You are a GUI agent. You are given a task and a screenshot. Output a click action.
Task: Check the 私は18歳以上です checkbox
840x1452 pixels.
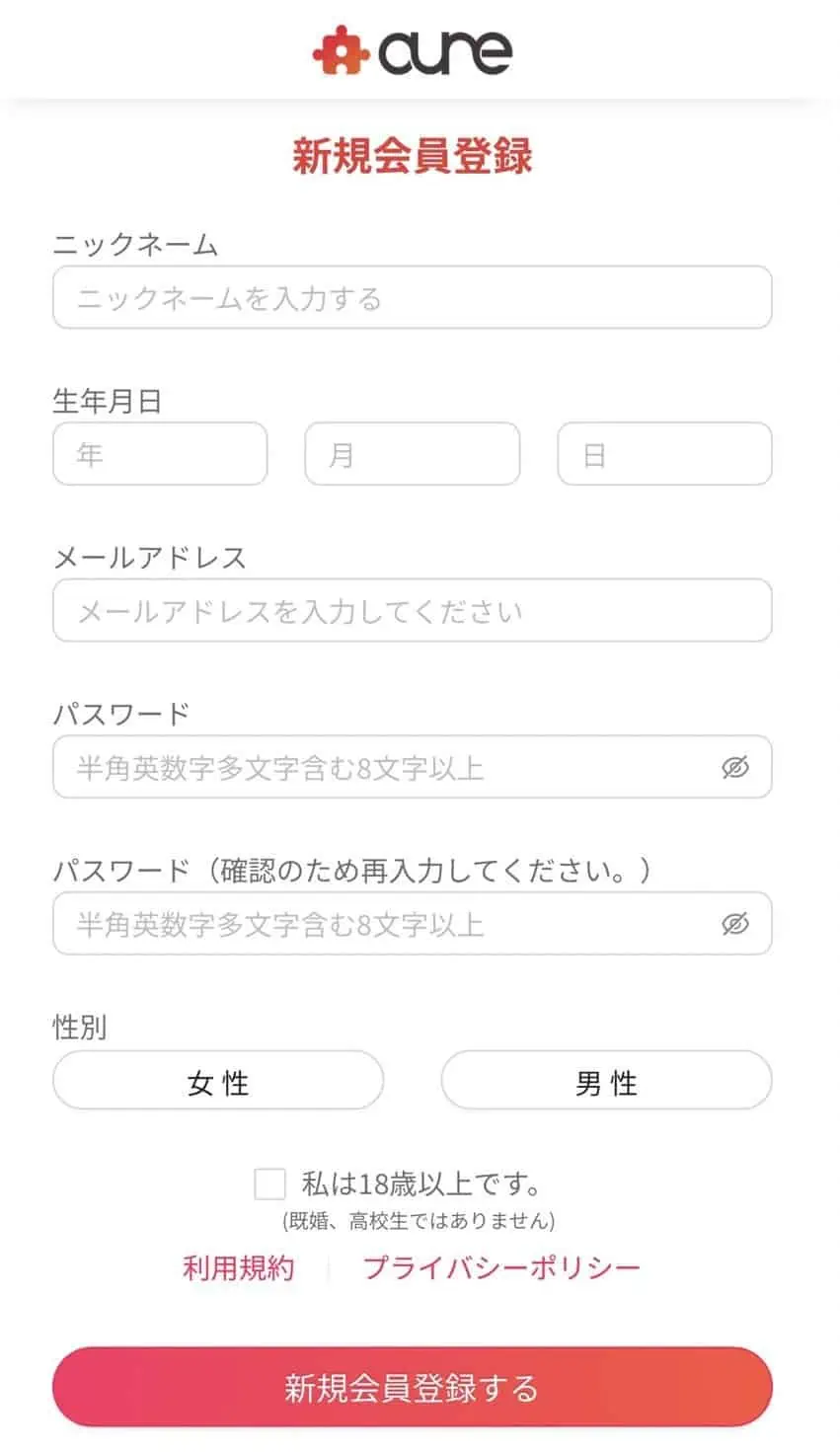[269, 1184]
